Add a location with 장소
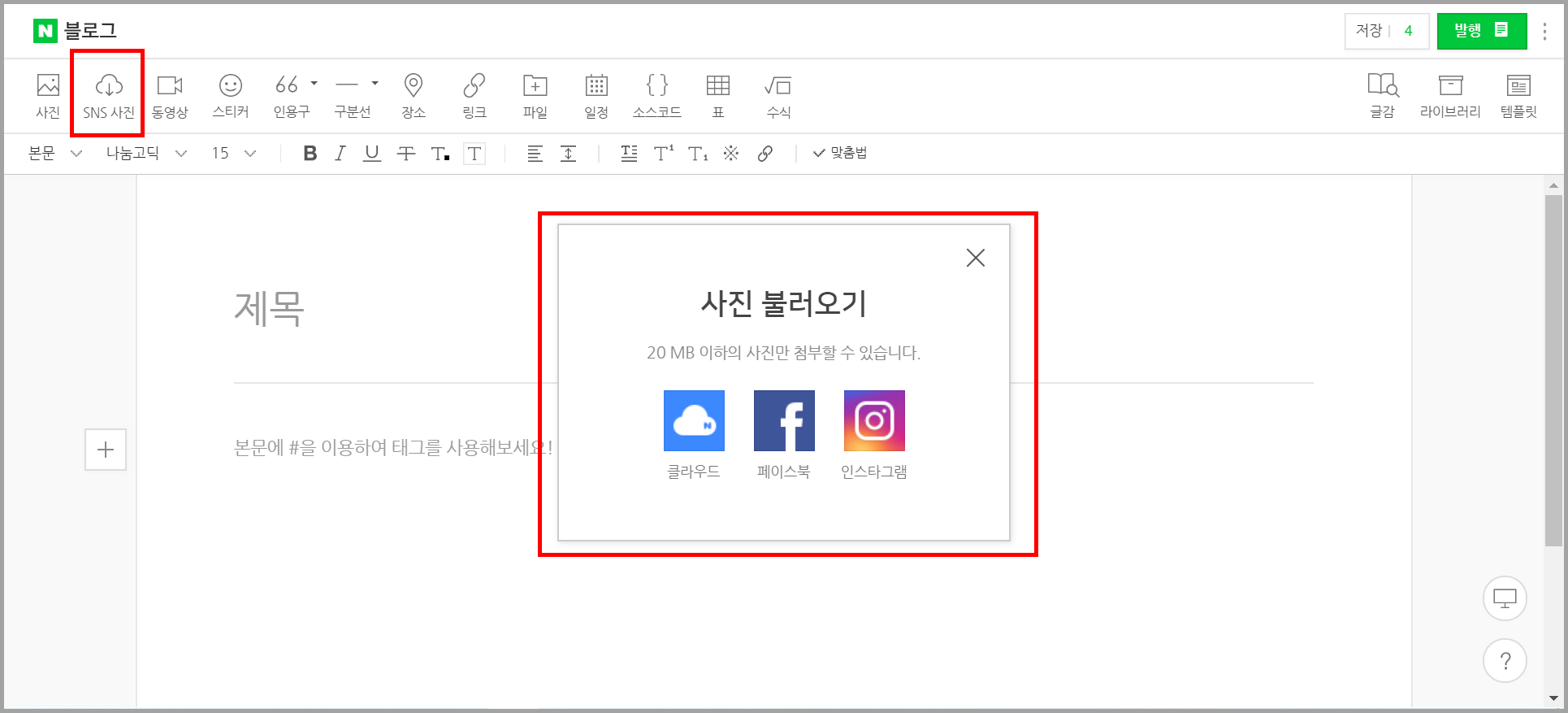Viewport: 1568px width, 713px height. [414, 95]
